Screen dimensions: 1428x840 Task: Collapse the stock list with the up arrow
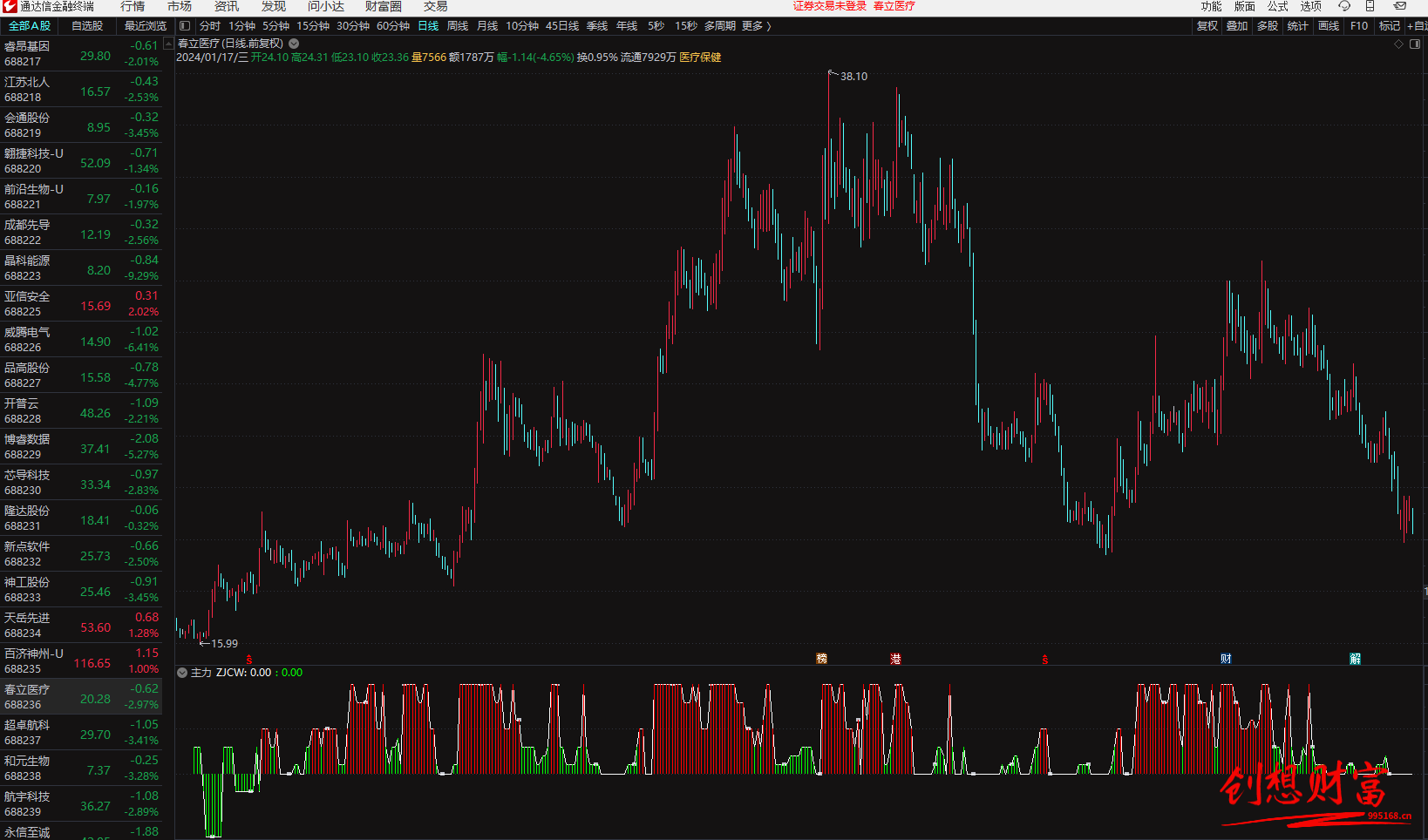coord(168,44)
